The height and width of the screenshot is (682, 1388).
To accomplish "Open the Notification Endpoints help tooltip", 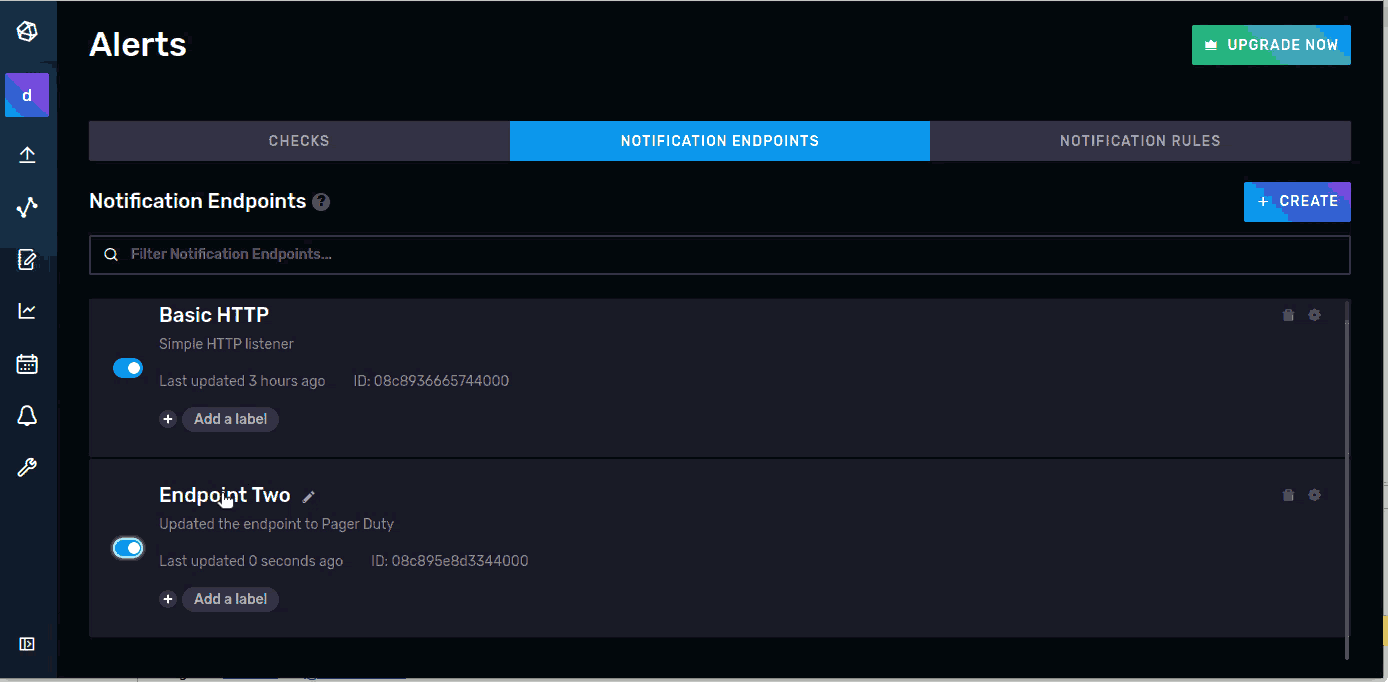I will (x=320, y=202).
